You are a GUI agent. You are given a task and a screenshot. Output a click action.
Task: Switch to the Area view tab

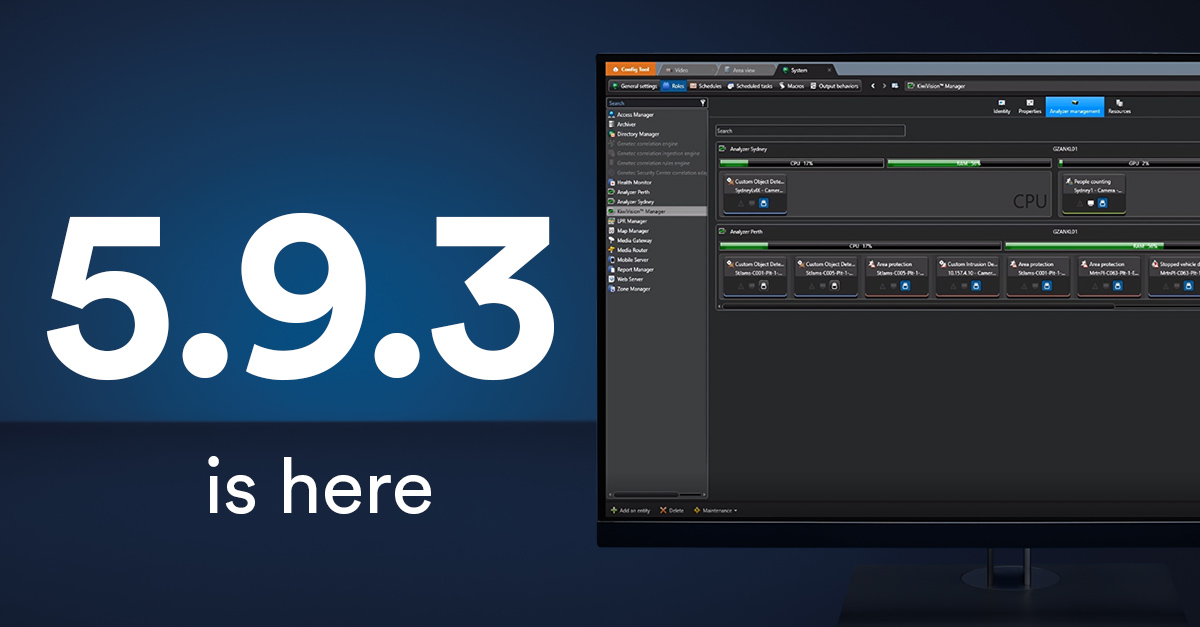click(x=750, y=70)
